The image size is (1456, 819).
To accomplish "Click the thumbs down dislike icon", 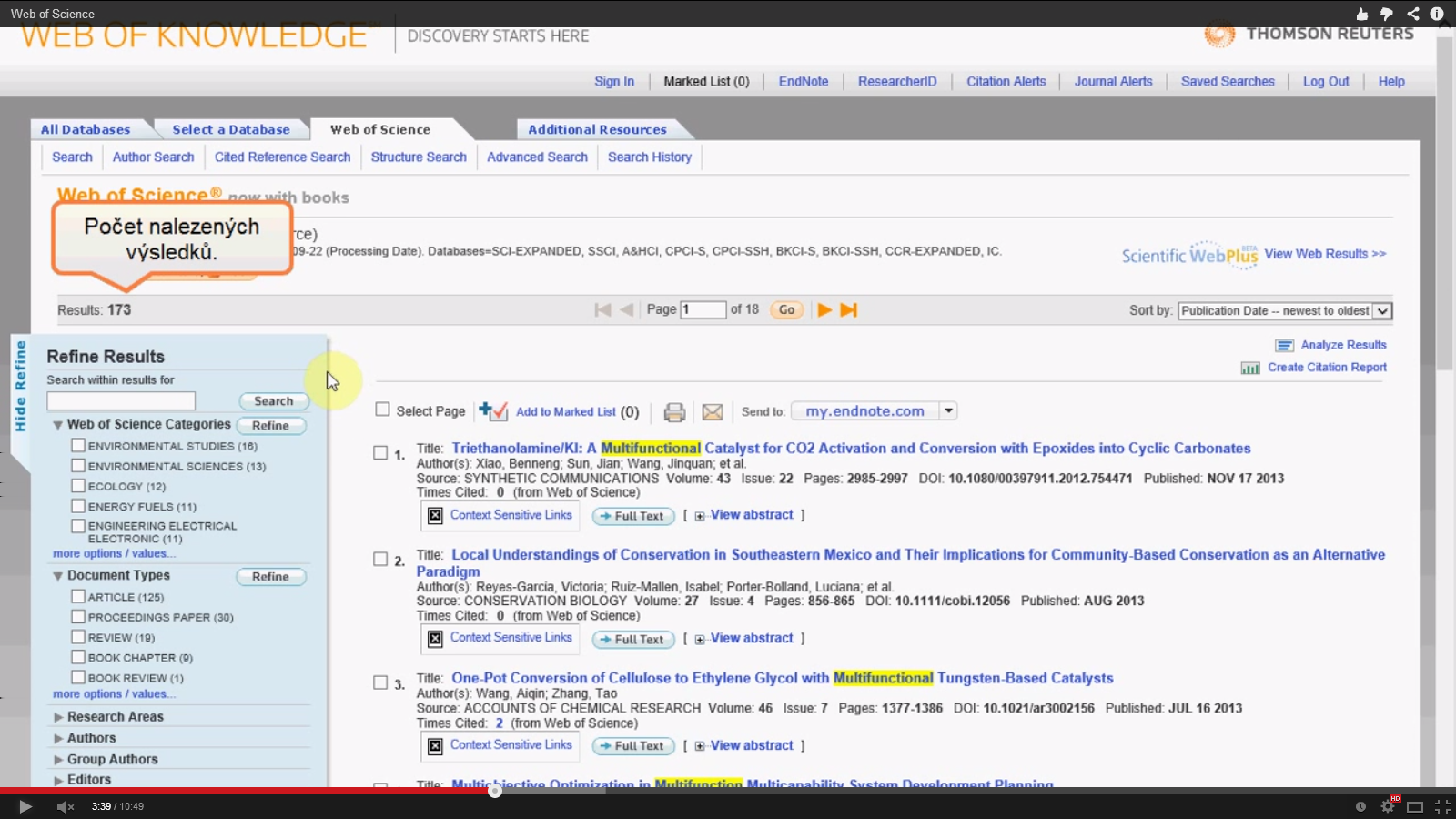I will [x=1387, y=14].
